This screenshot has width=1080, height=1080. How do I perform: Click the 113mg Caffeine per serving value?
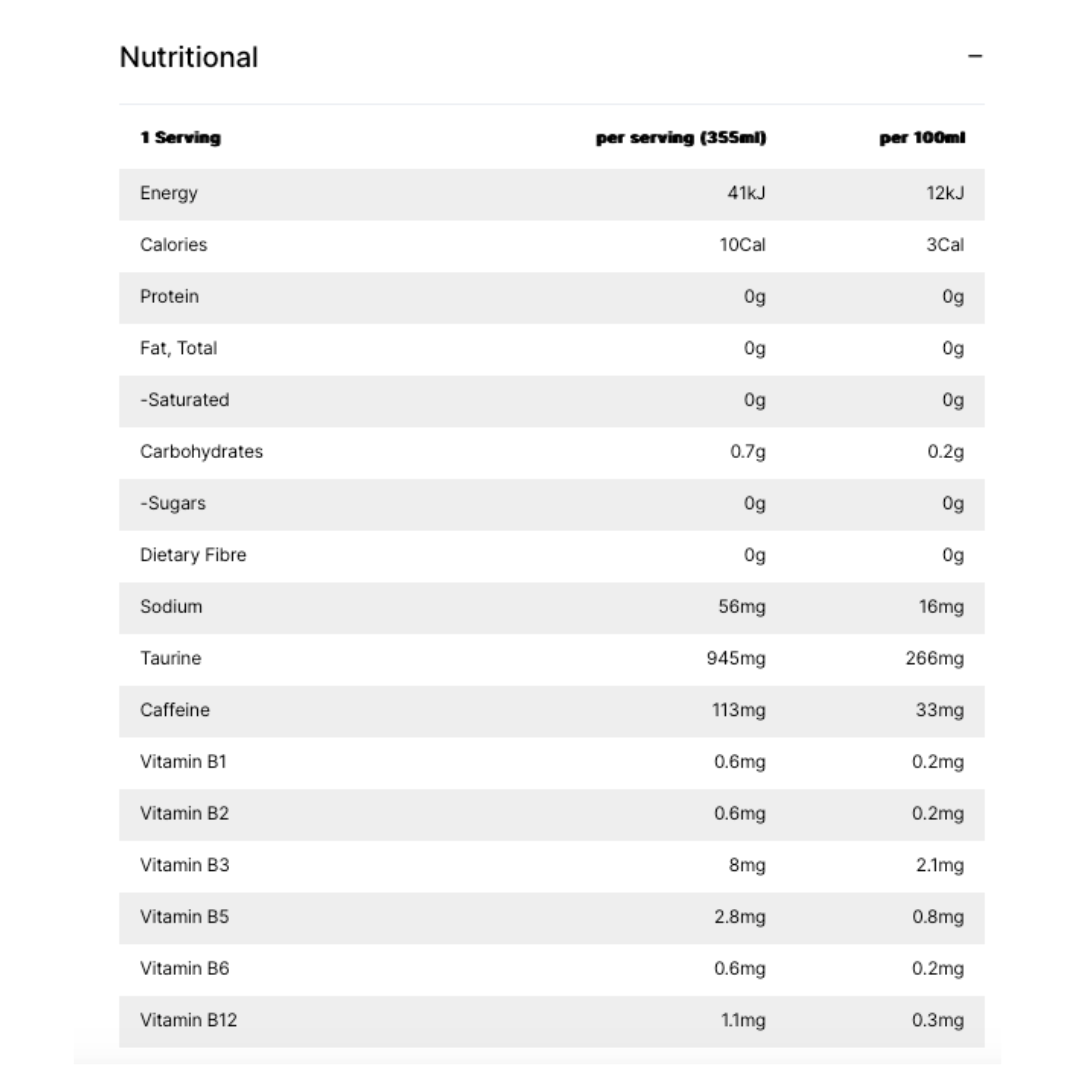click(738, 711)
